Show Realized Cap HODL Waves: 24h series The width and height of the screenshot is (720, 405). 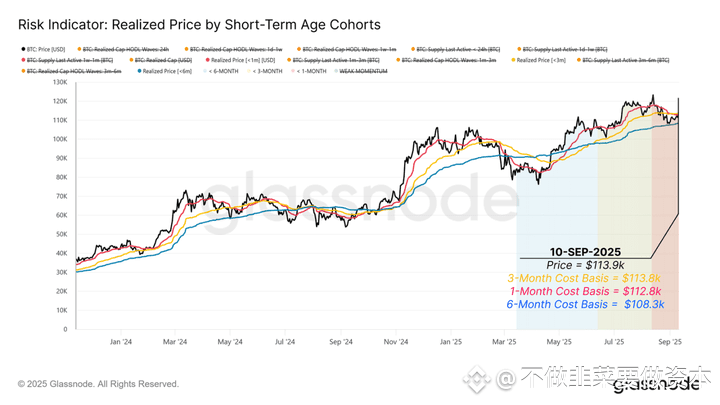pyautogui.click(x=123, y=49)
